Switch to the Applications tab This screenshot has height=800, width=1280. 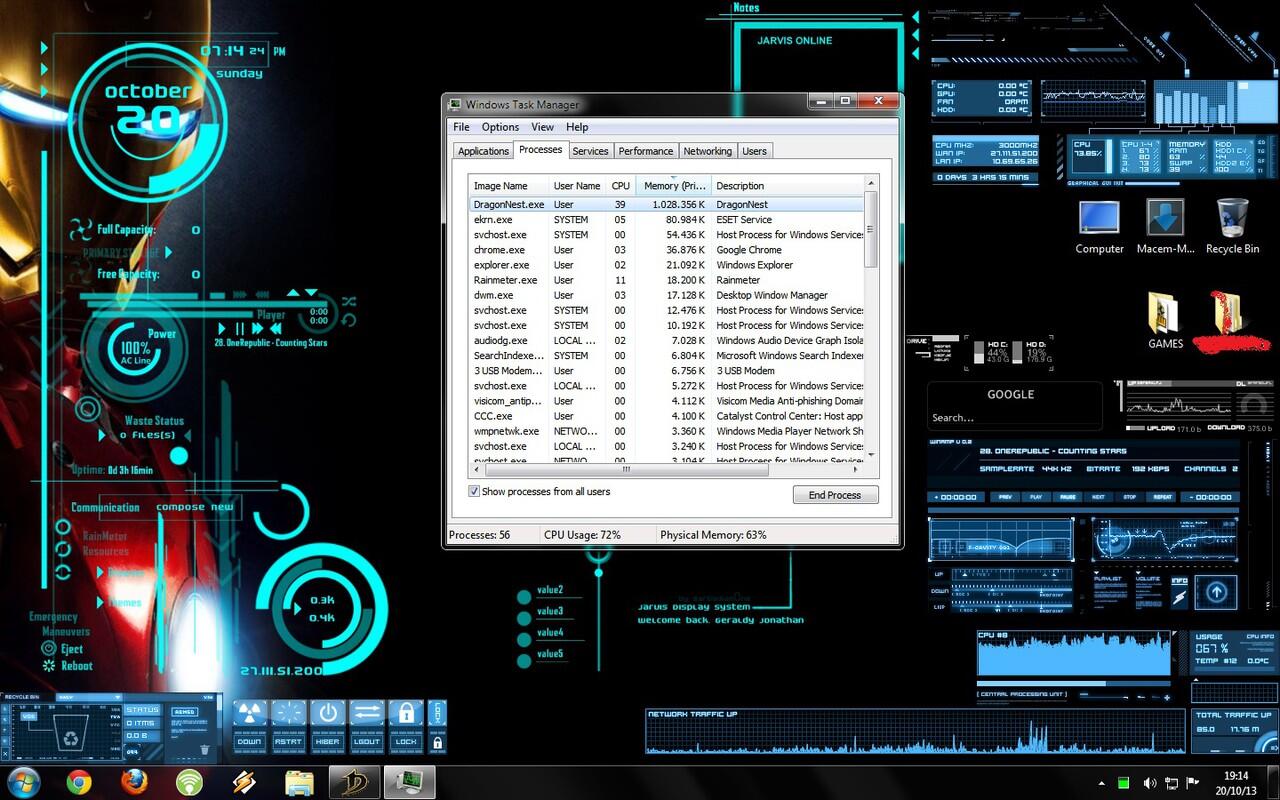[483, 151]
